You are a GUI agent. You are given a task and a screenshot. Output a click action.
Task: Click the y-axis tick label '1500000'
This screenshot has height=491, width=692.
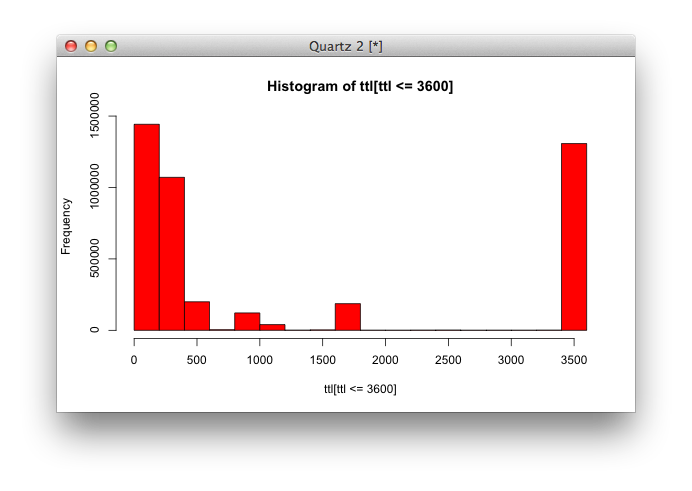(94, 115)
